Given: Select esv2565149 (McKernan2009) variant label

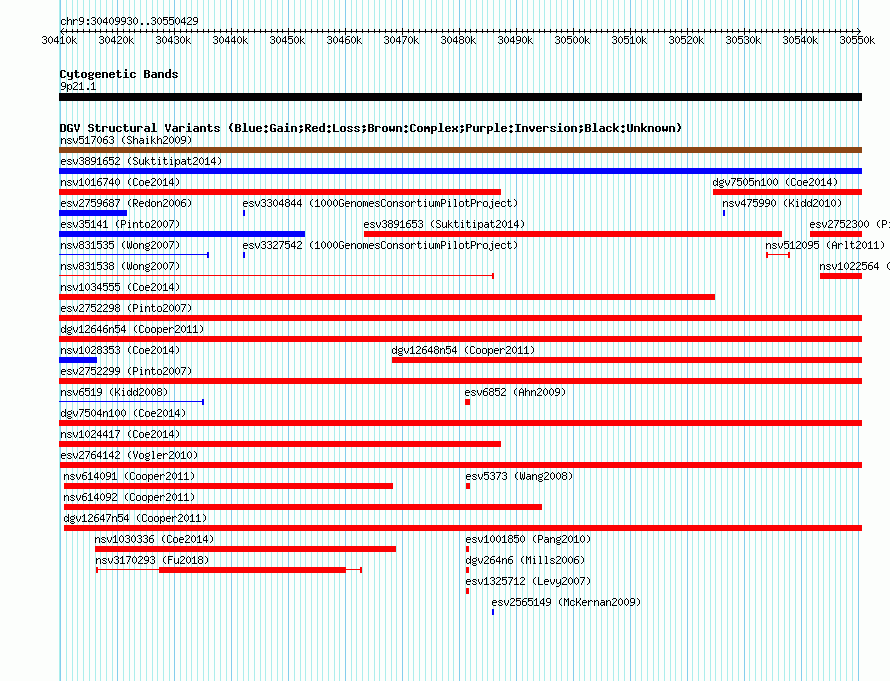Looking at the screenshot, I should (566, 602).
